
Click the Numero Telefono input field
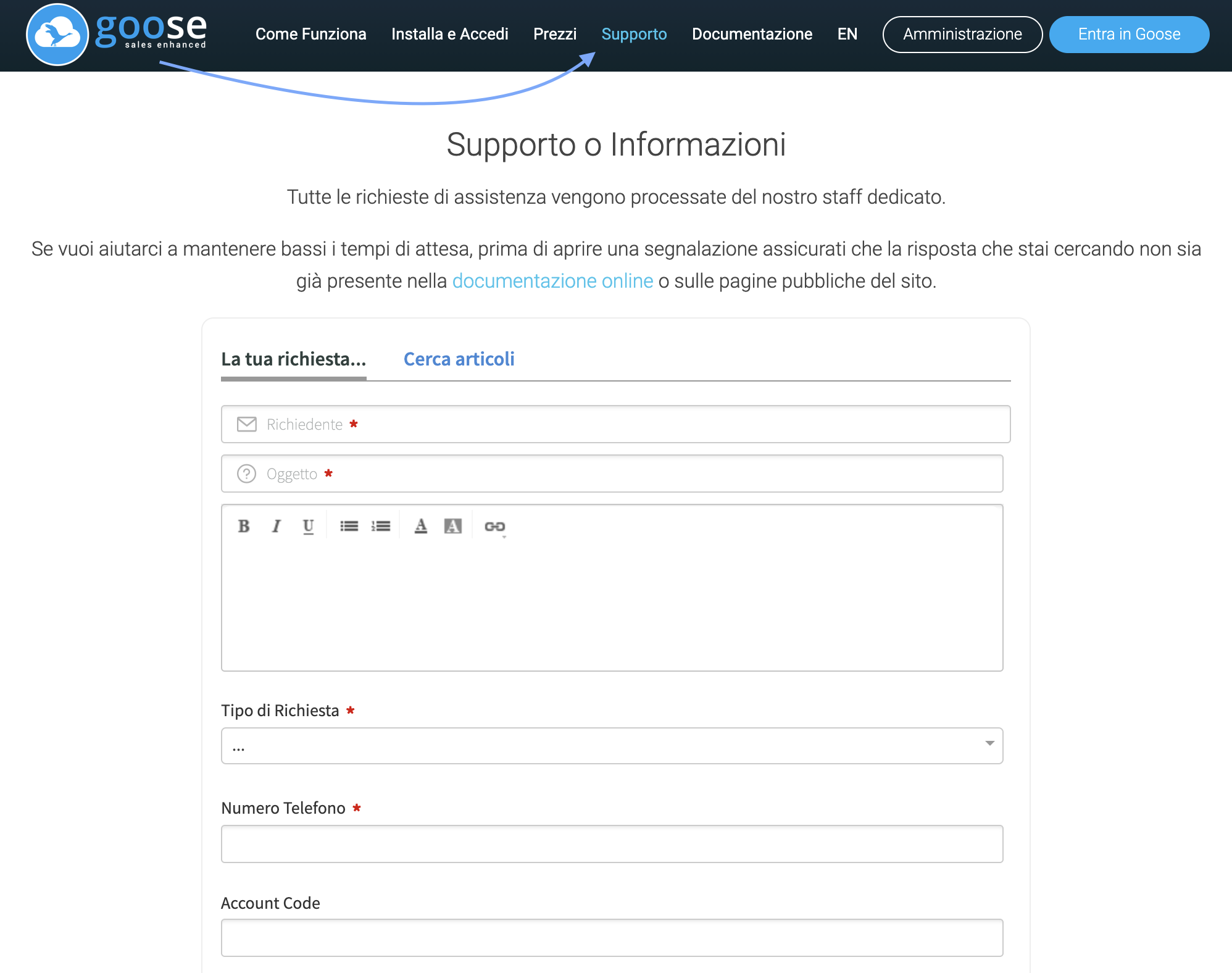[612, 844]
